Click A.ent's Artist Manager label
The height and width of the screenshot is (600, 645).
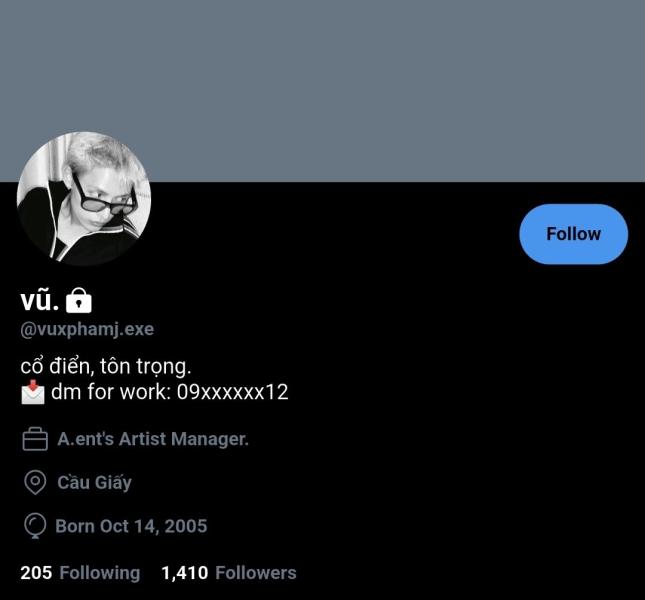click(x=153, y=439)
